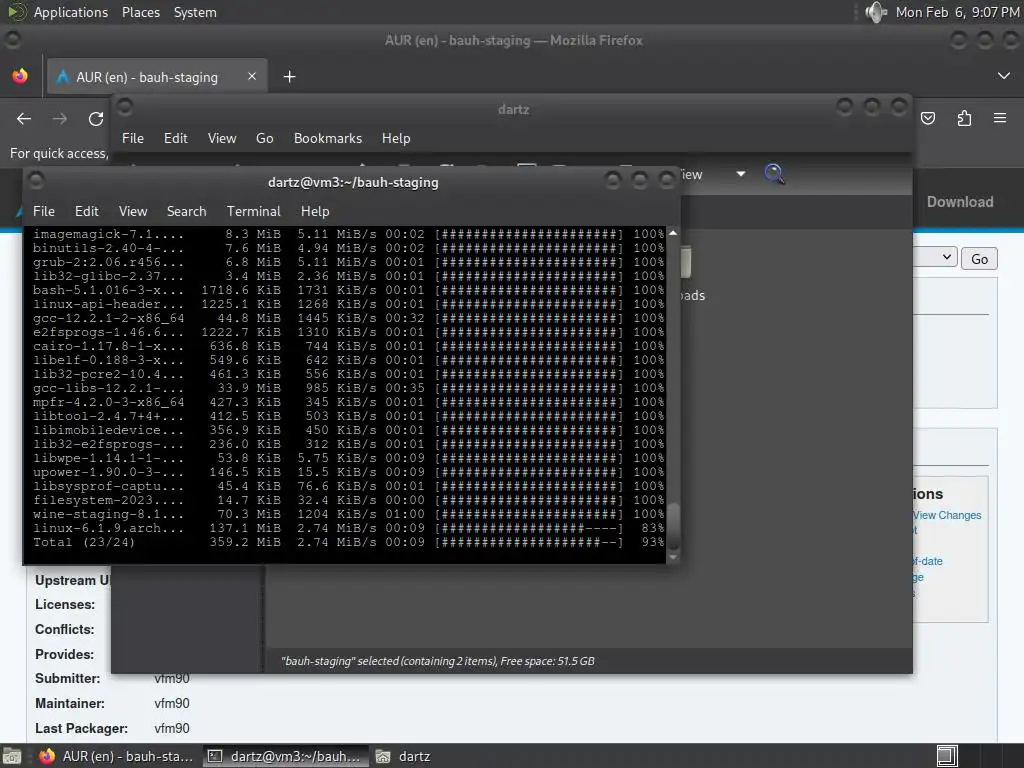Open Help menu in dartz file manager
Viewport: 1024px width, 768px height.
point(396,138)
